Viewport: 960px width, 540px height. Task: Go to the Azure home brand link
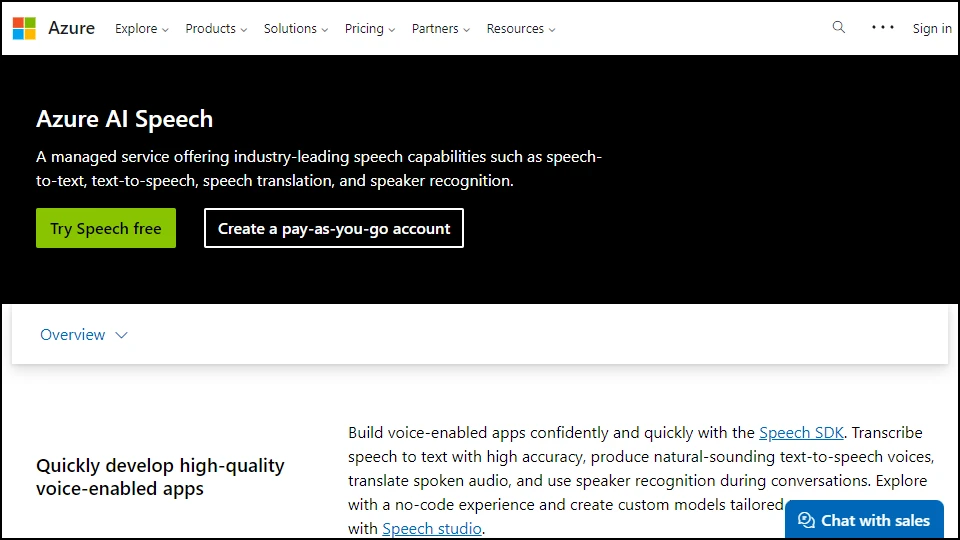[71, 28]
